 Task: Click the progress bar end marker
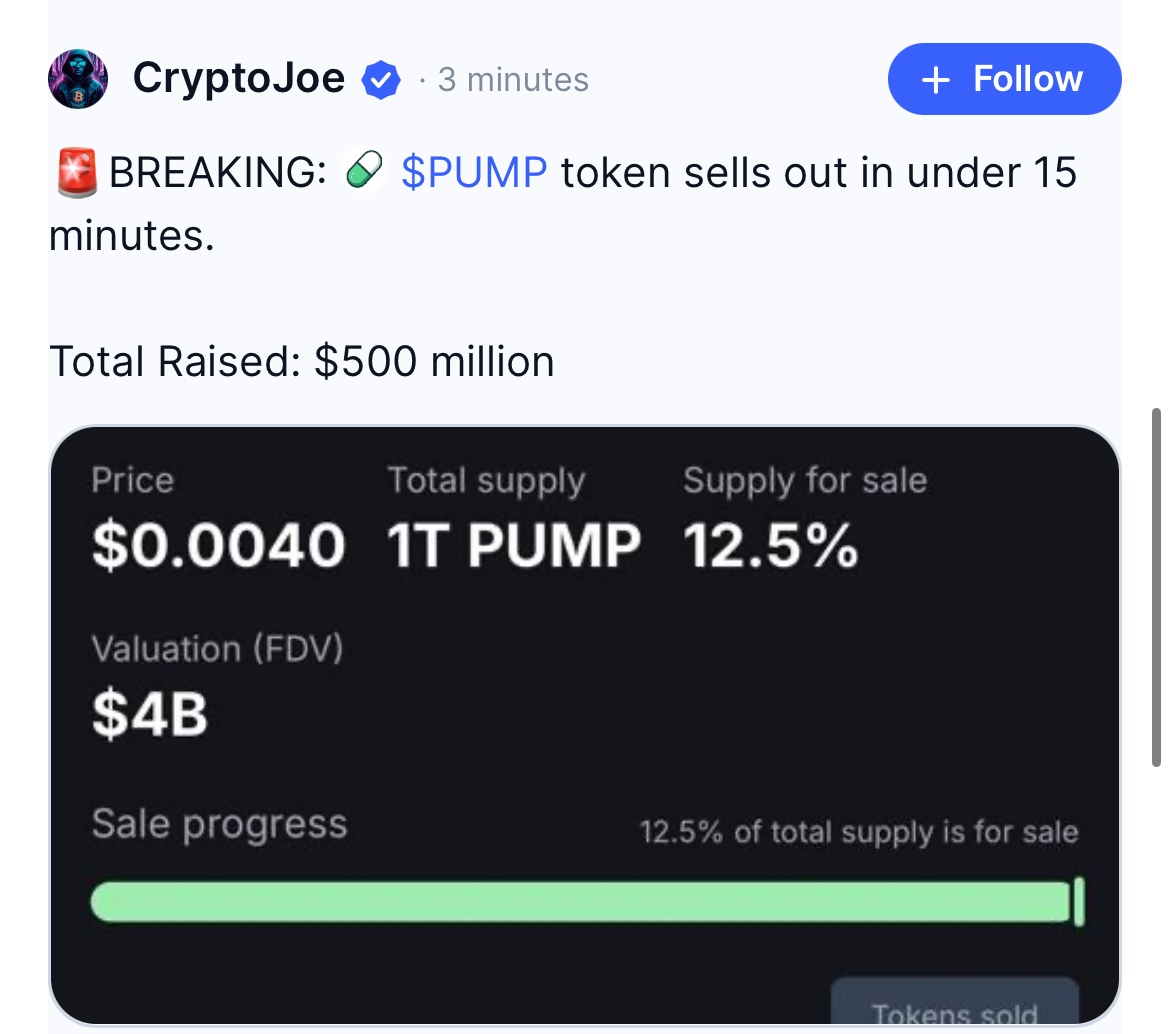(1078, 902)
